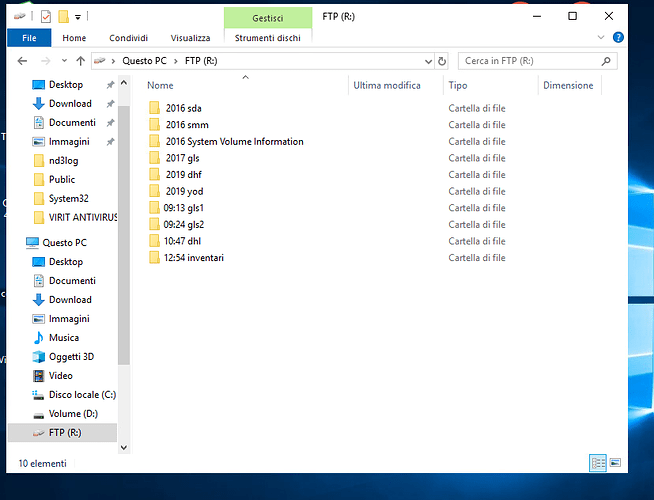Go up one folder level
Image resolution: width=654 pixels, height=500 pixels.
[80, 61]
